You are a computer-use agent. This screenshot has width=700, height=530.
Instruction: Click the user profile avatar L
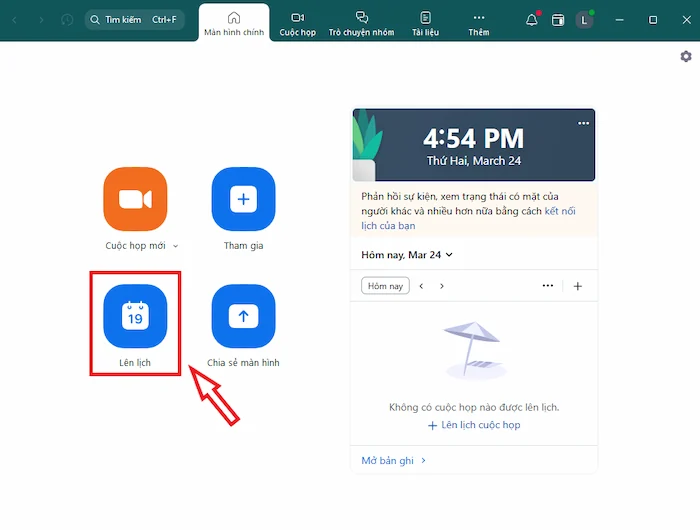585,20
